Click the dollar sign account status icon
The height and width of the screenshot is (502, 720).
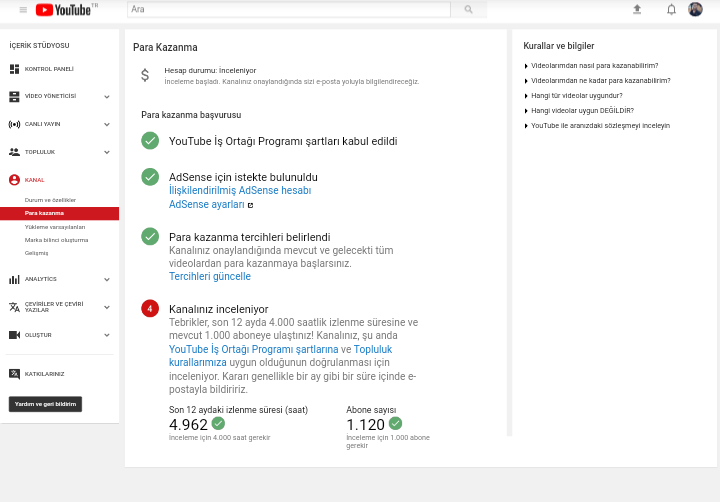click(145, 75)
